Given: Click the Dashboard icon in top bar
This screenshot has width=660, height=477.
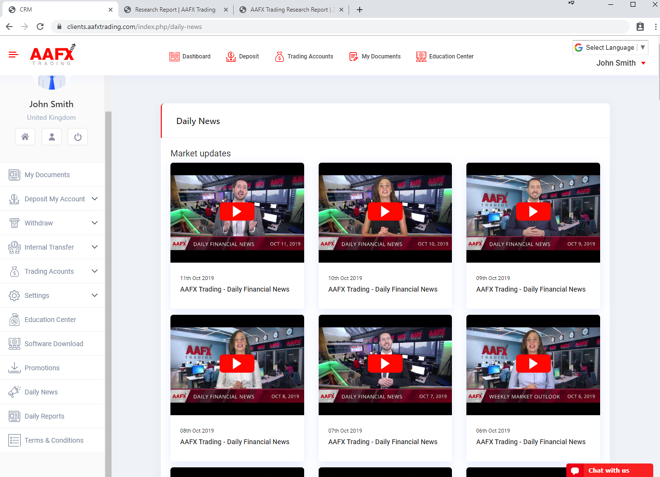Looking at the screenshot, I should tap(174, 56).
